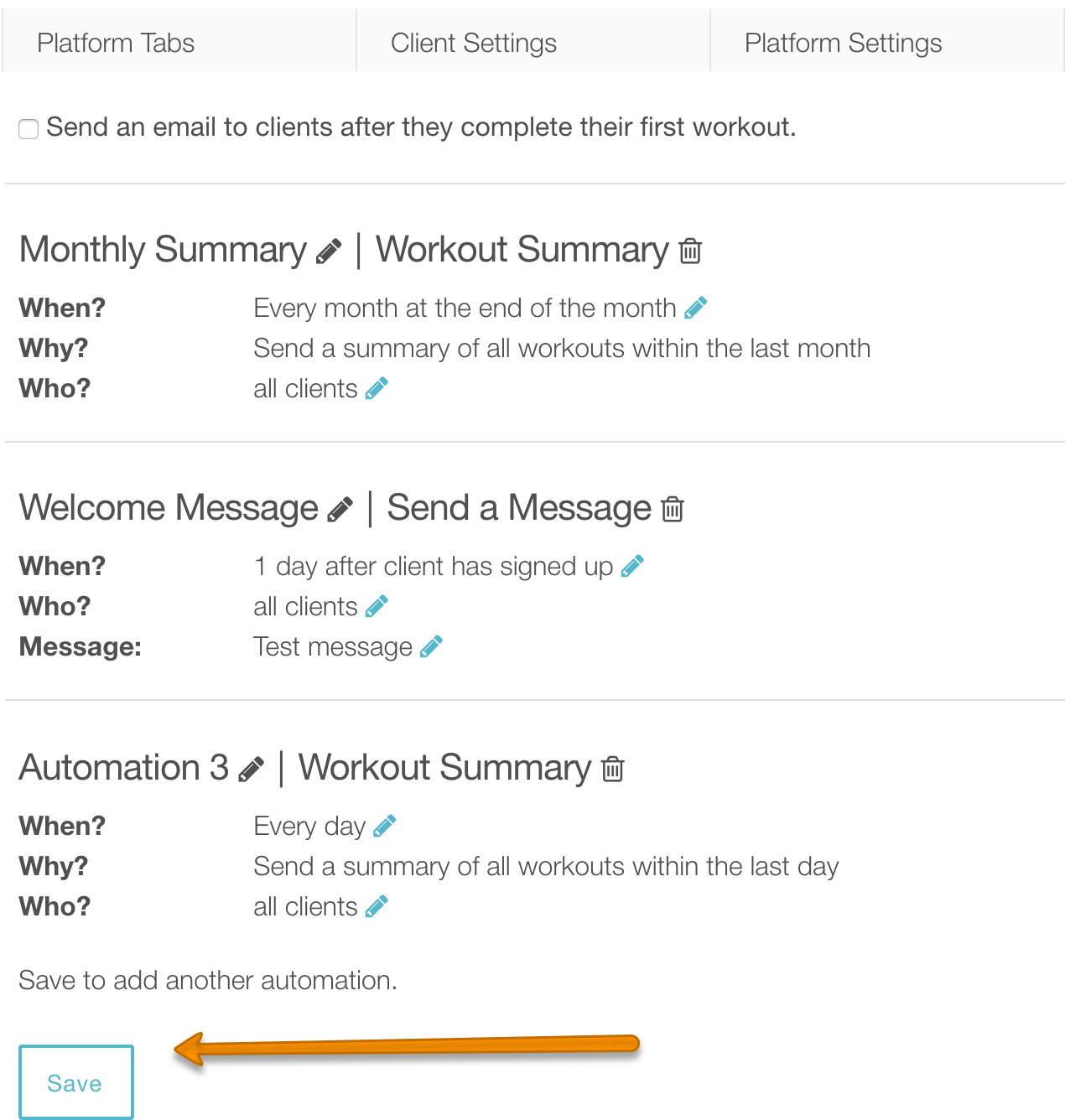Delete the Welcome Message automation
Viewport: 1065px width, 1120px height.
(x=670, y=509)
